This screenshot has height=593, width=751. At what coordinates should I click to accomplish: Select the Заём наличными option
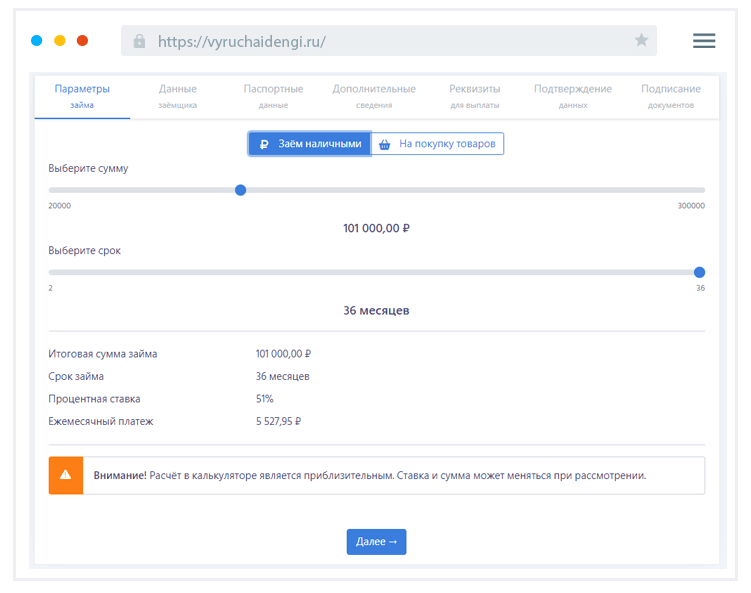coord(310,144)
